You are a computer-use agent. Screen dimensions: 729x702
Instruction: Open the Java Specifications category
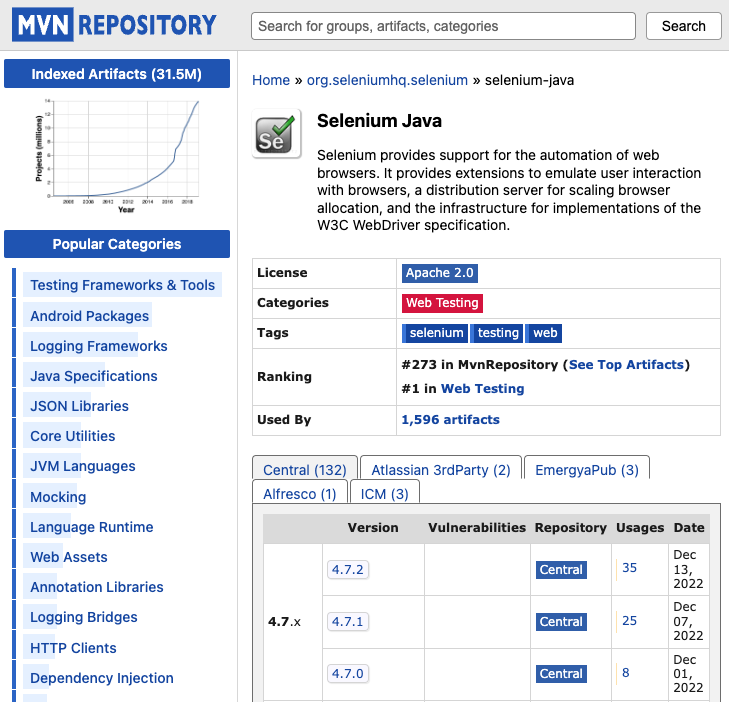[x=93, y=376]
